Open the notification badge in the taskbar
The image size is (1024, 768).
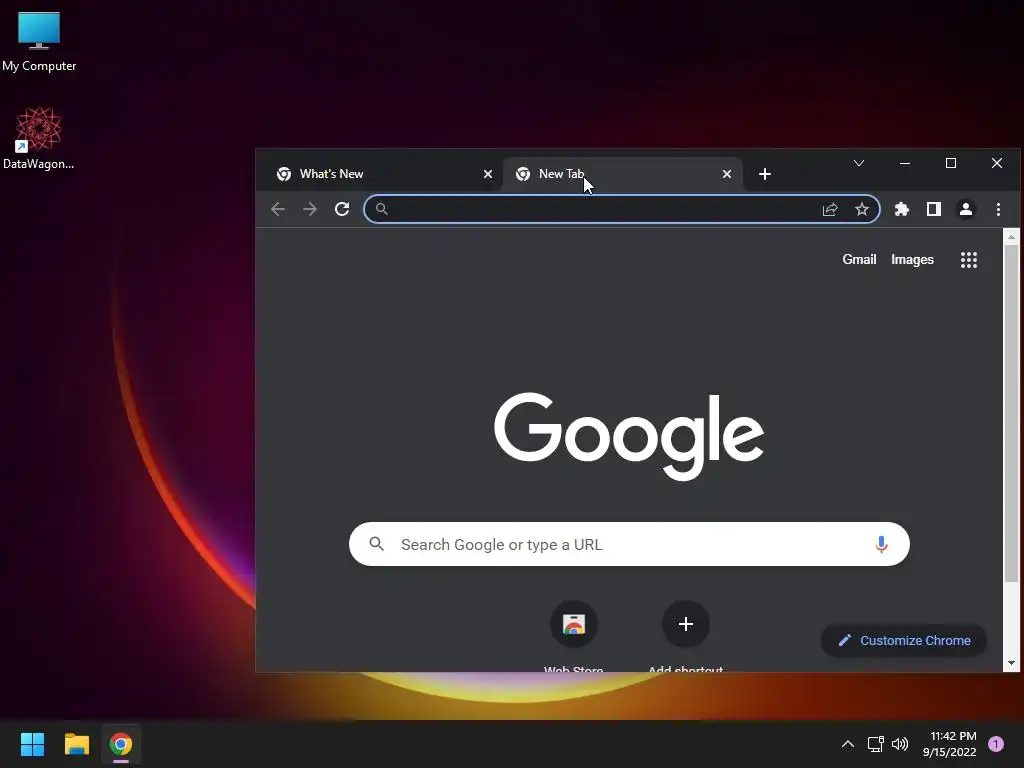pyautogui.click(x=996, y=744)
